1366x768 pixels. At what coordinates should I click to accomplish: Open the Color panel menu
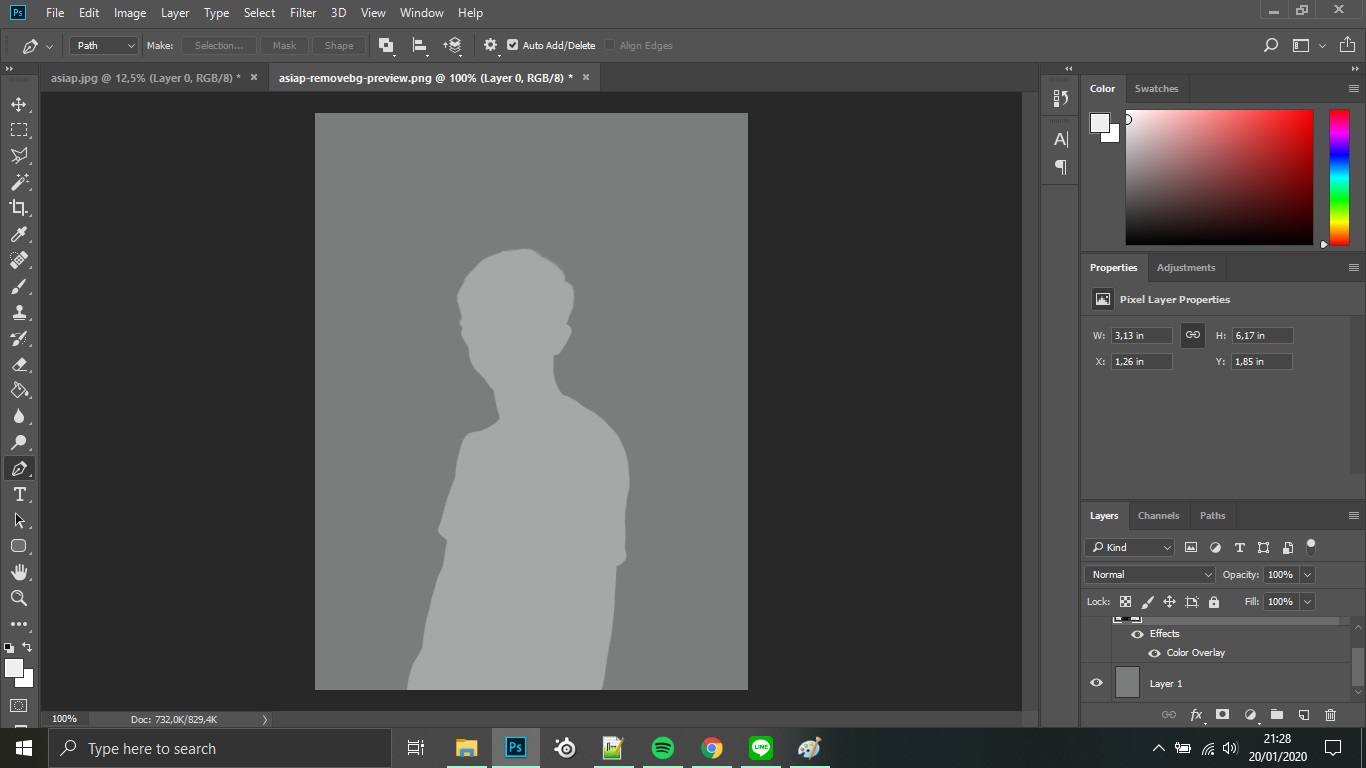coord(1354,89)
